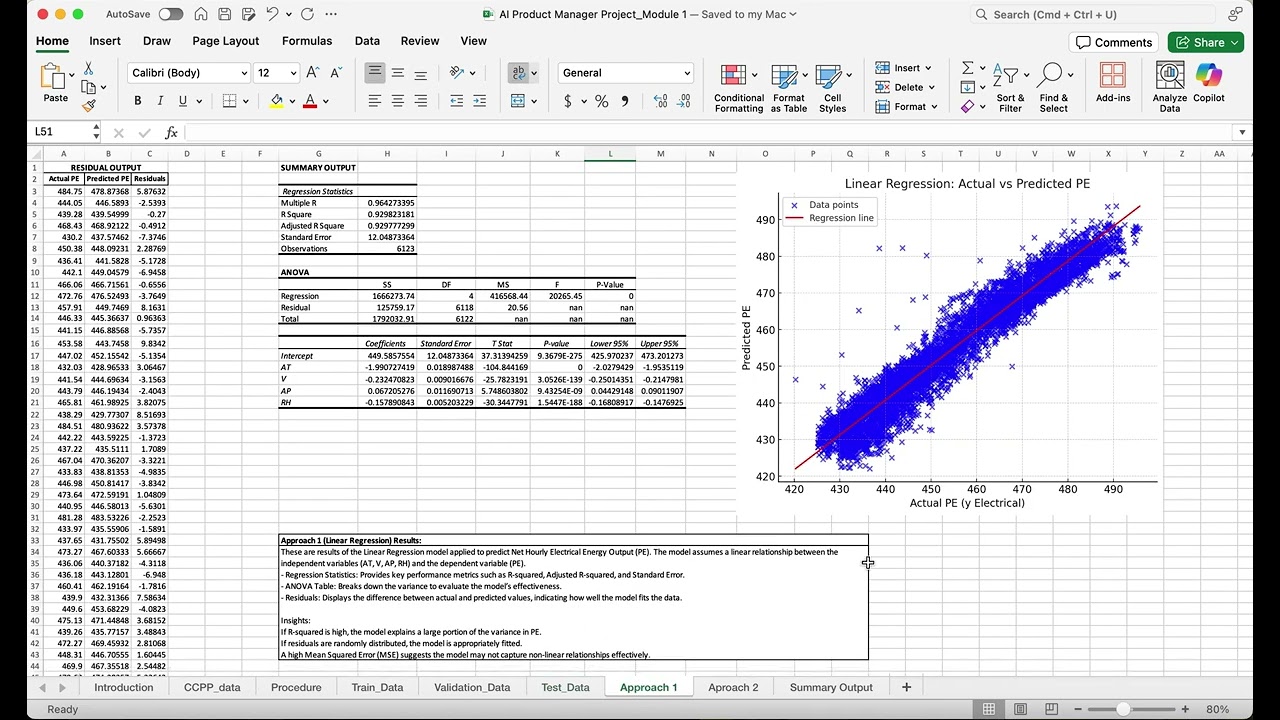Expand the Delete cells dropdown

point(933,87)
